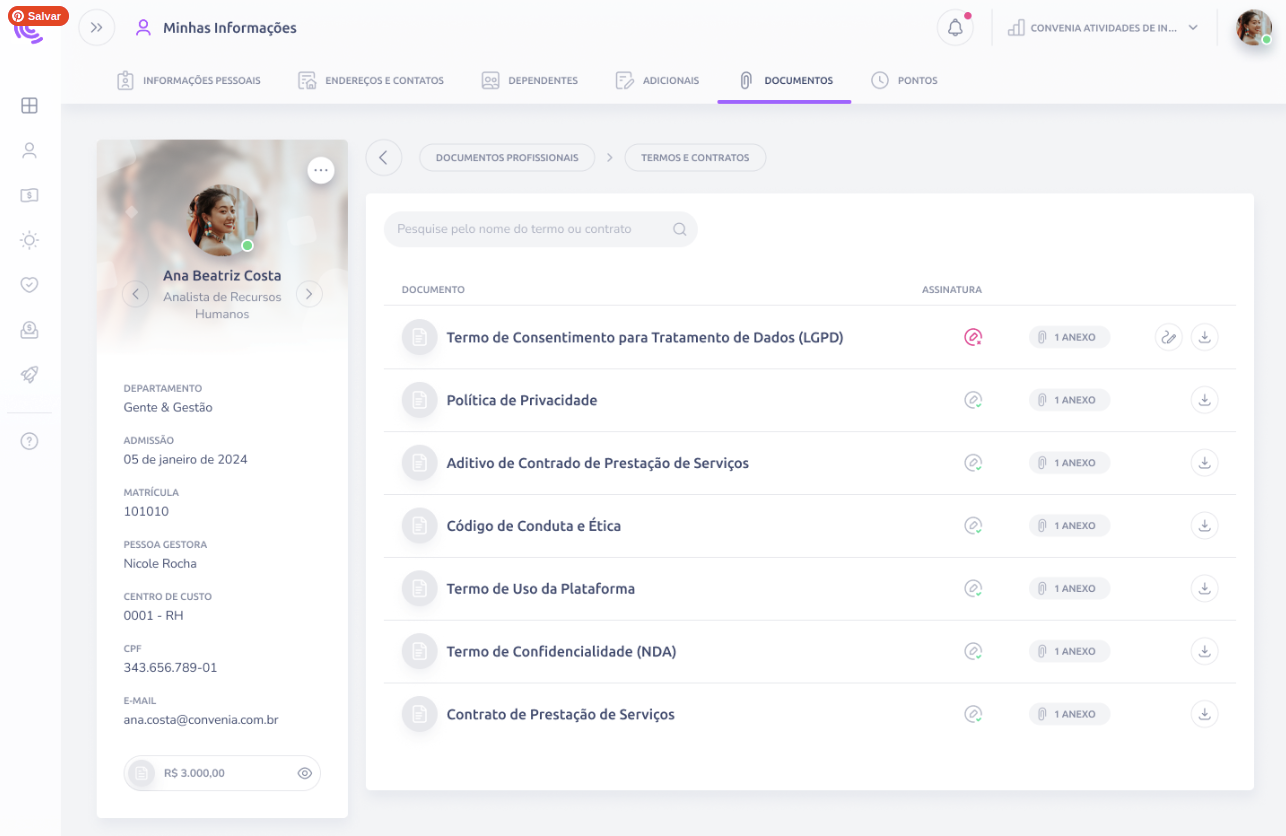This screenshot has width=1286, height=836.
Task: Click the heart benefits icon in sidebar
Action: [x=29, y=285]
